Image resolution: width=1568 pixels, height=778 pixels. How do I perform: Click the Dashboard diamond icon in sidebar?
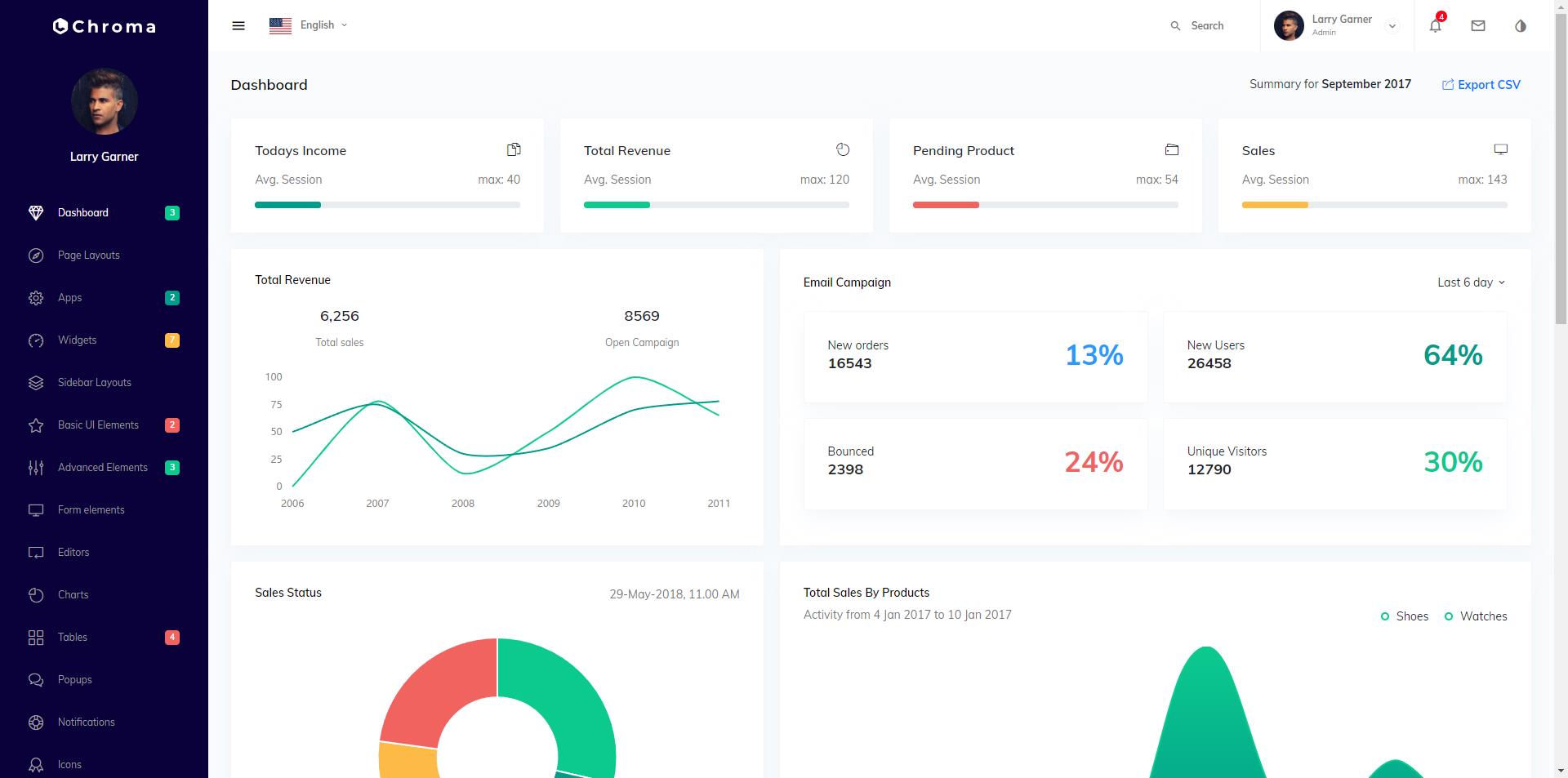click(x=36, y=212)
